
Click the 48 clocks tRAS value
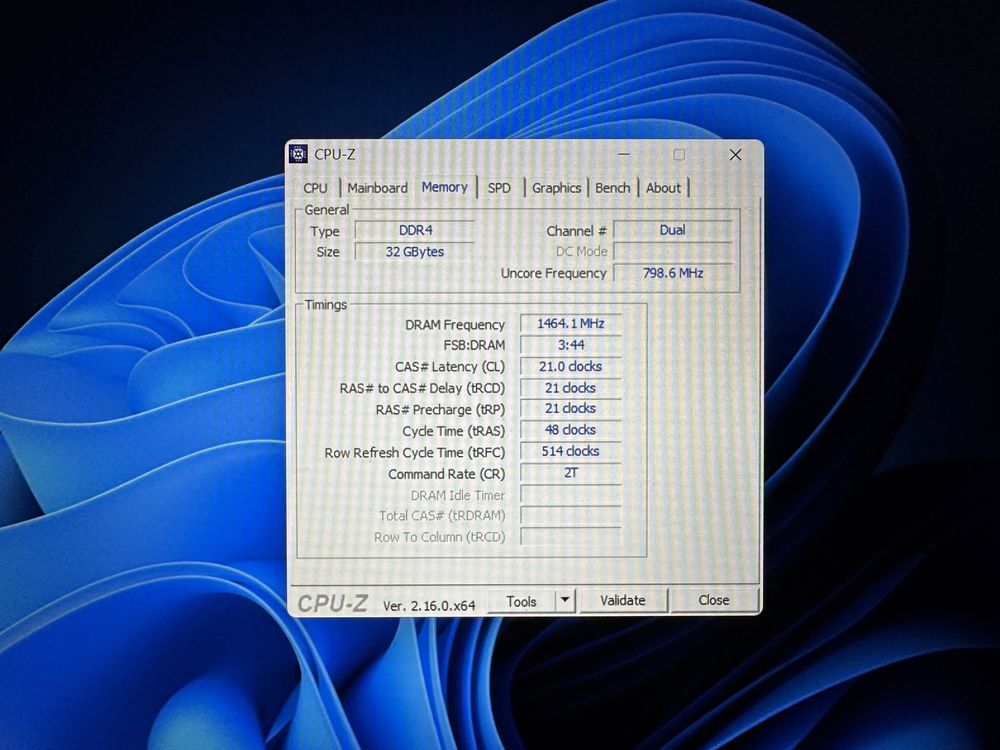coord(571,430)
